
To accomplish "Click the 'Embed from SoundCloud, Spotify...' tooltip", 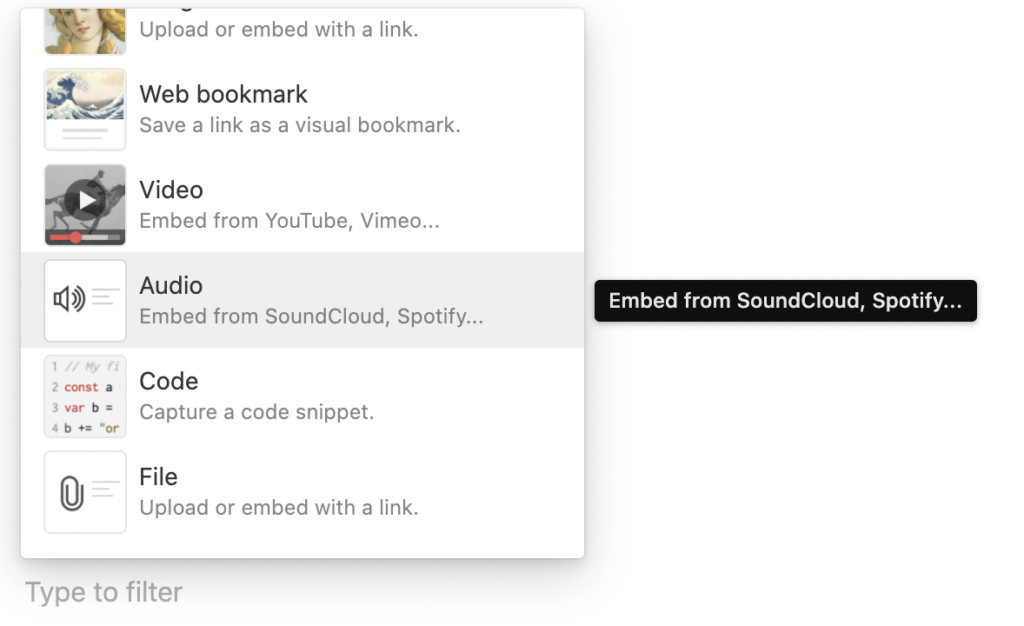I will tap(786, 300).
